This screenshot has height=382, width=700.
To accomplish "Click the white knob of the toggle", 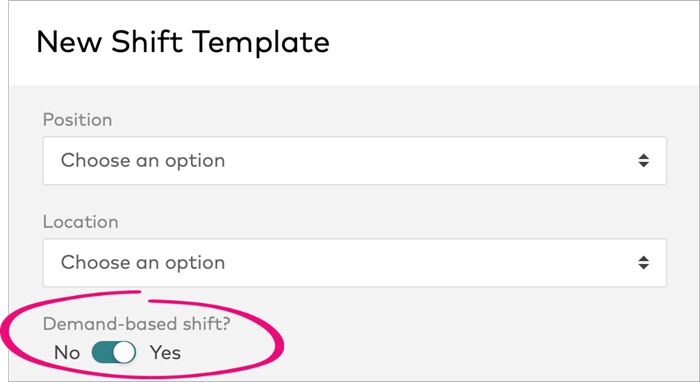I will (x=124, y=353).
